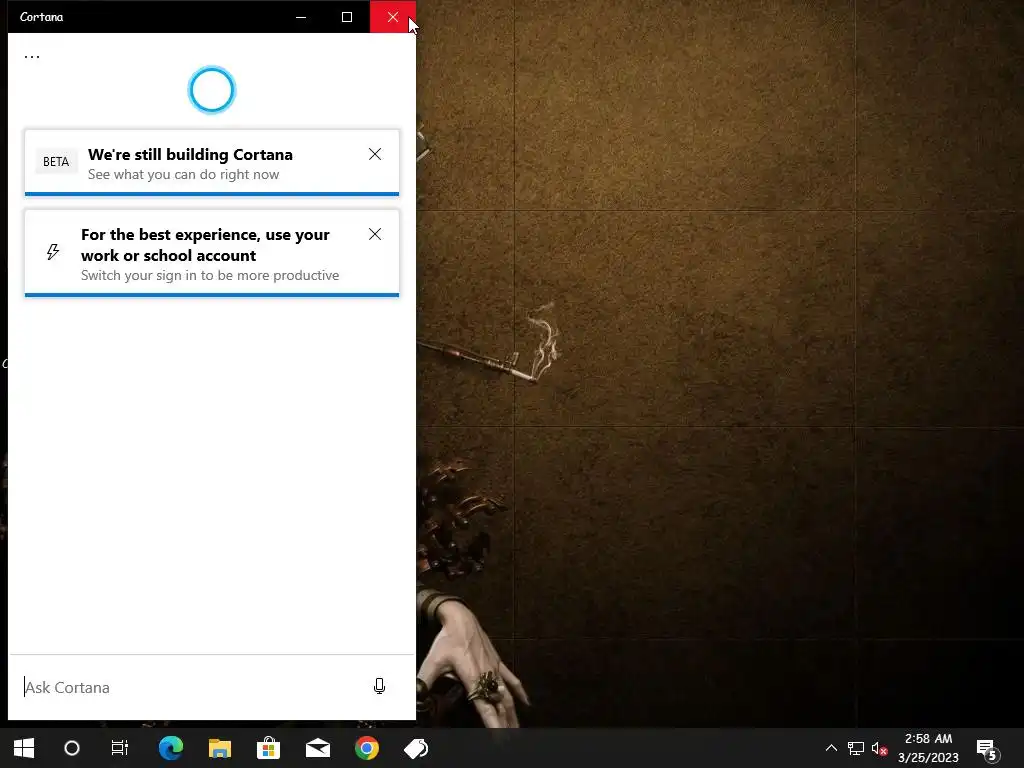Click the lightning bolt icon on account card

point(53,252)
